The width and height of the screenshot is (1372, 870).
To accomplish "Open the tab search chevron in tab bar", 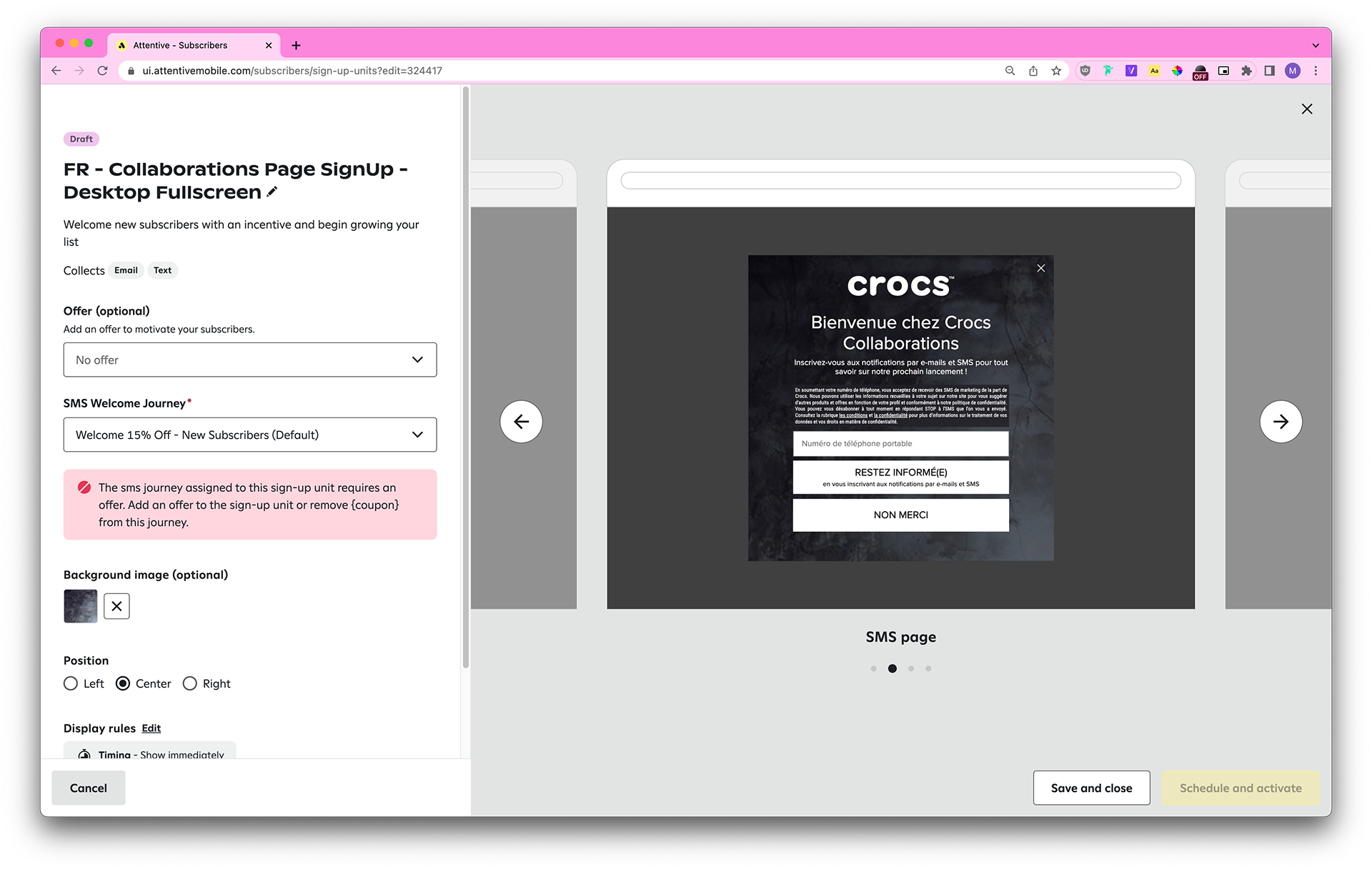I will click(x=1316, y=45).
